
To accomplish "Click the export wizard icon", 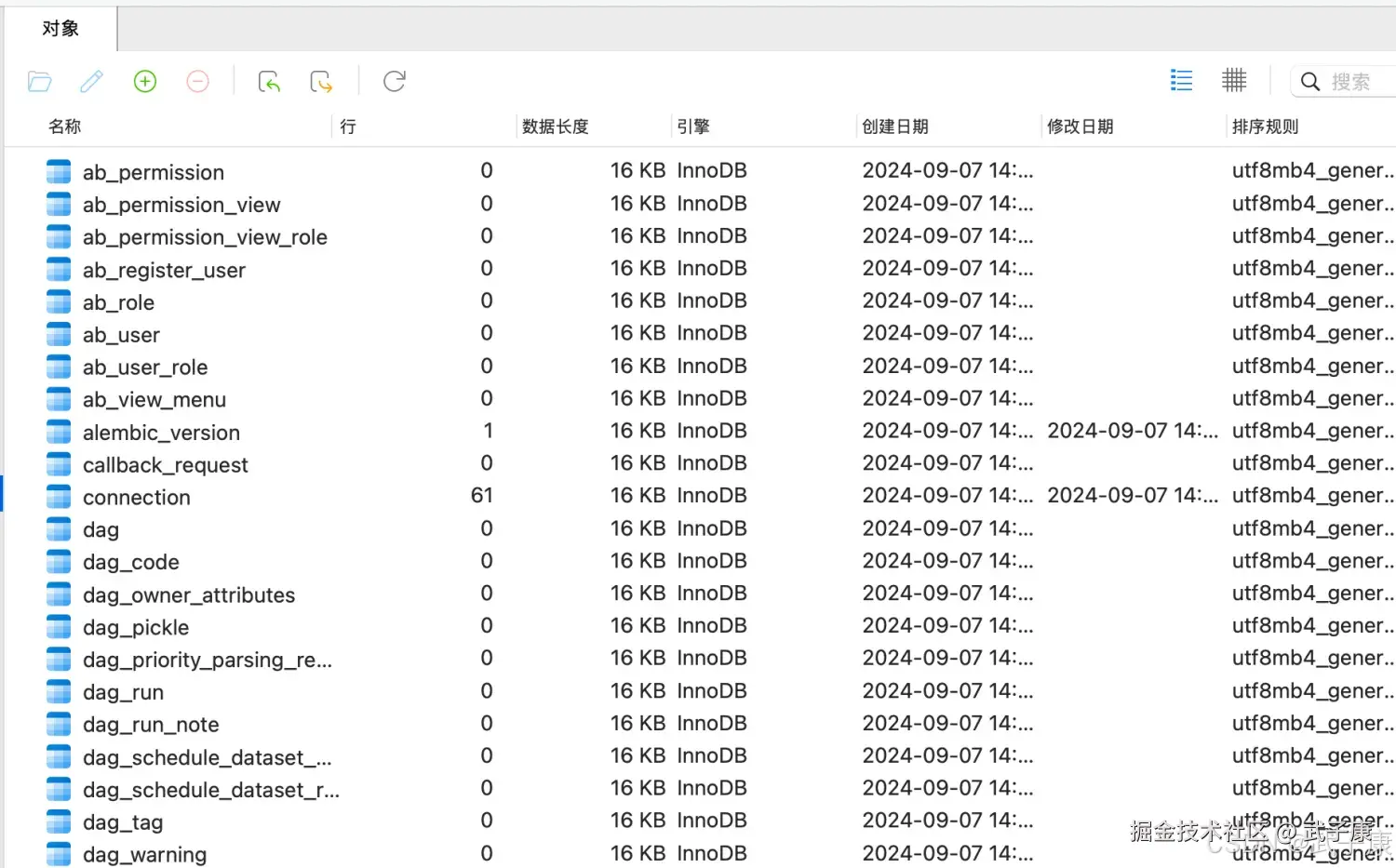I will (321, 82).
